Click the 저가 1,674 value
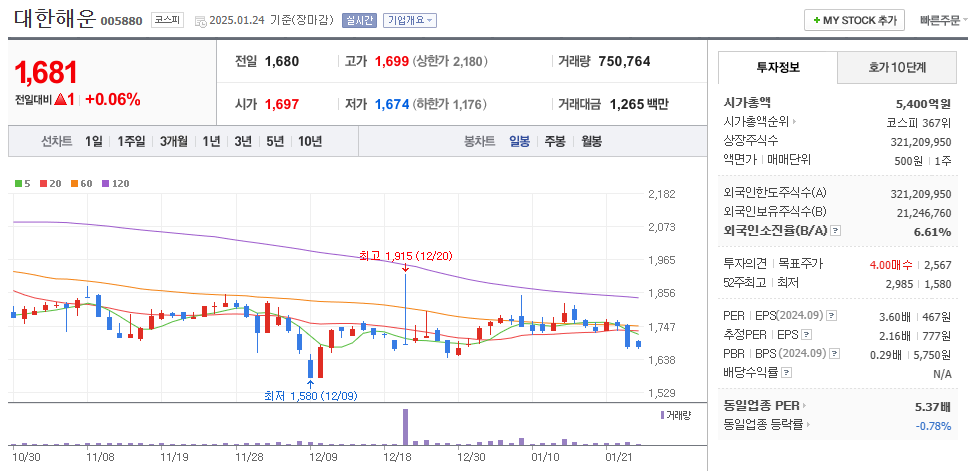Screen dimensions: 975x471 (x=392, y=104)
